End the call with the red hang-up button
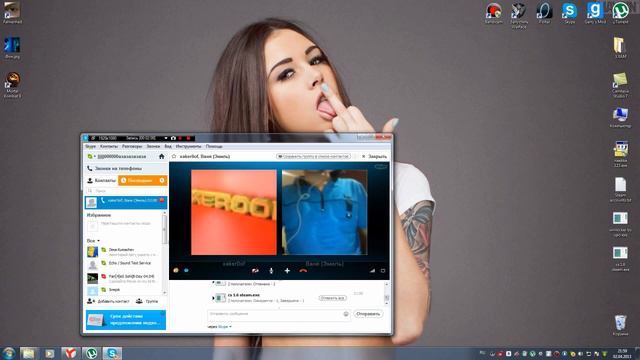 click(x=303, y=270)
